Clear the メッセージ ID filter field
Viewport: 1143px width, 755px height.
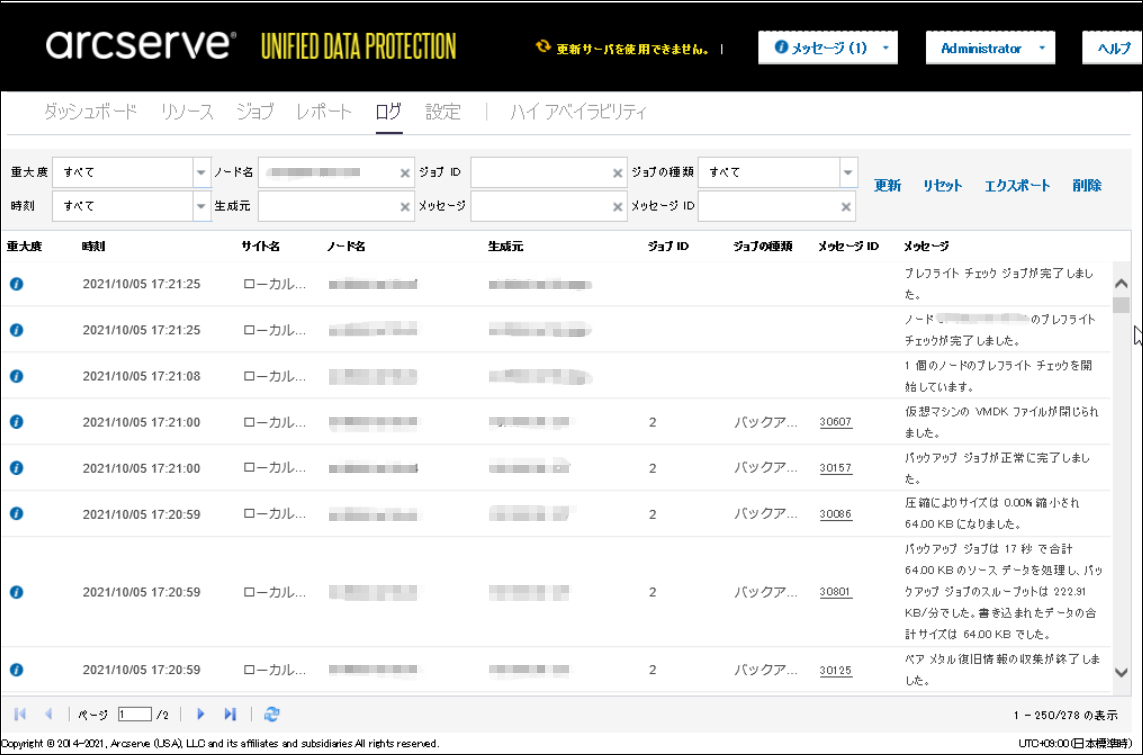(x=846, y=207)
